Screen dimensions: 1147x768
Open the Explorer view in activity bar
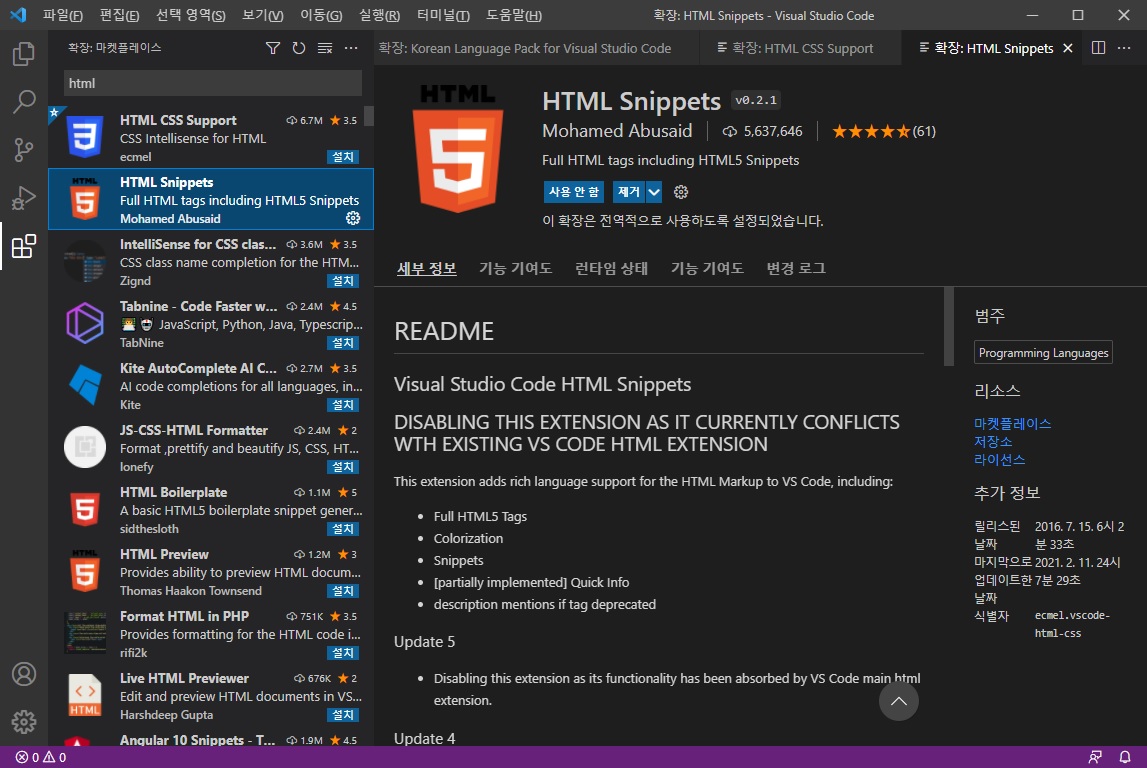pyautogui.click(x=23, y=53)
